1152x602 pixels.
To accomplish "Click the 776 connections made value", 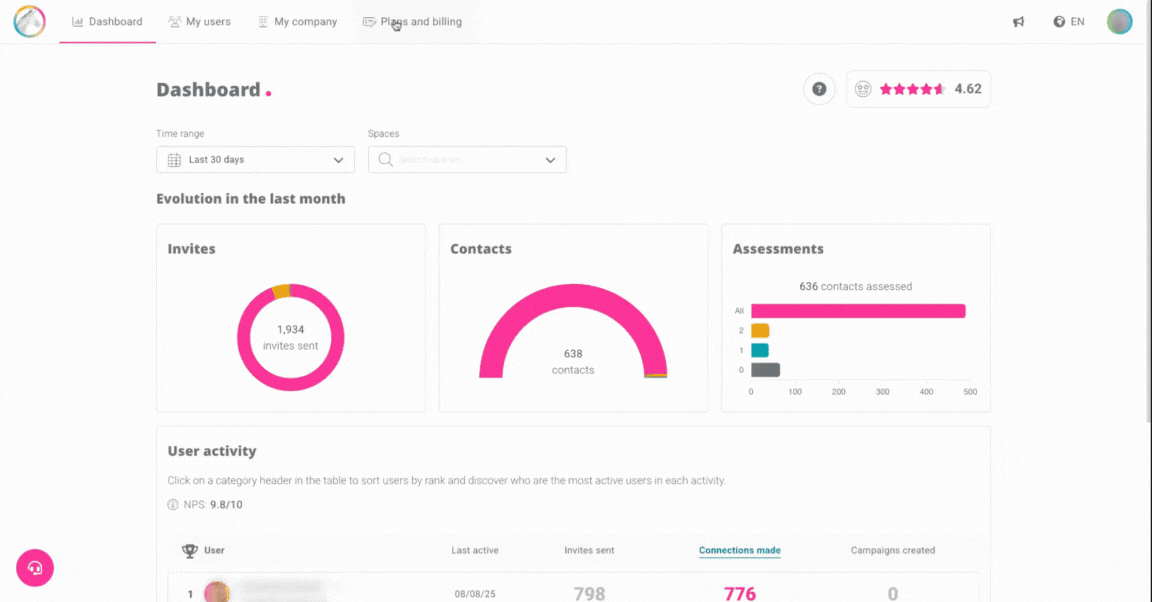I will point(740,593).
